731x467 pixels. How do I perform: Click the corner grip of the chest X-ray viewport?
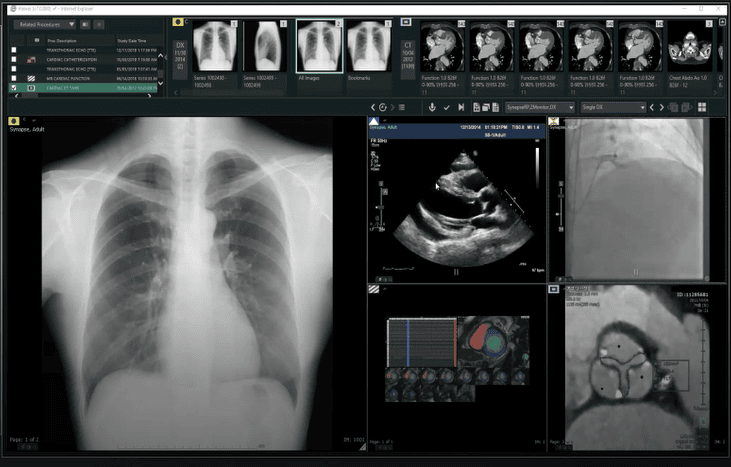(362, 446)
